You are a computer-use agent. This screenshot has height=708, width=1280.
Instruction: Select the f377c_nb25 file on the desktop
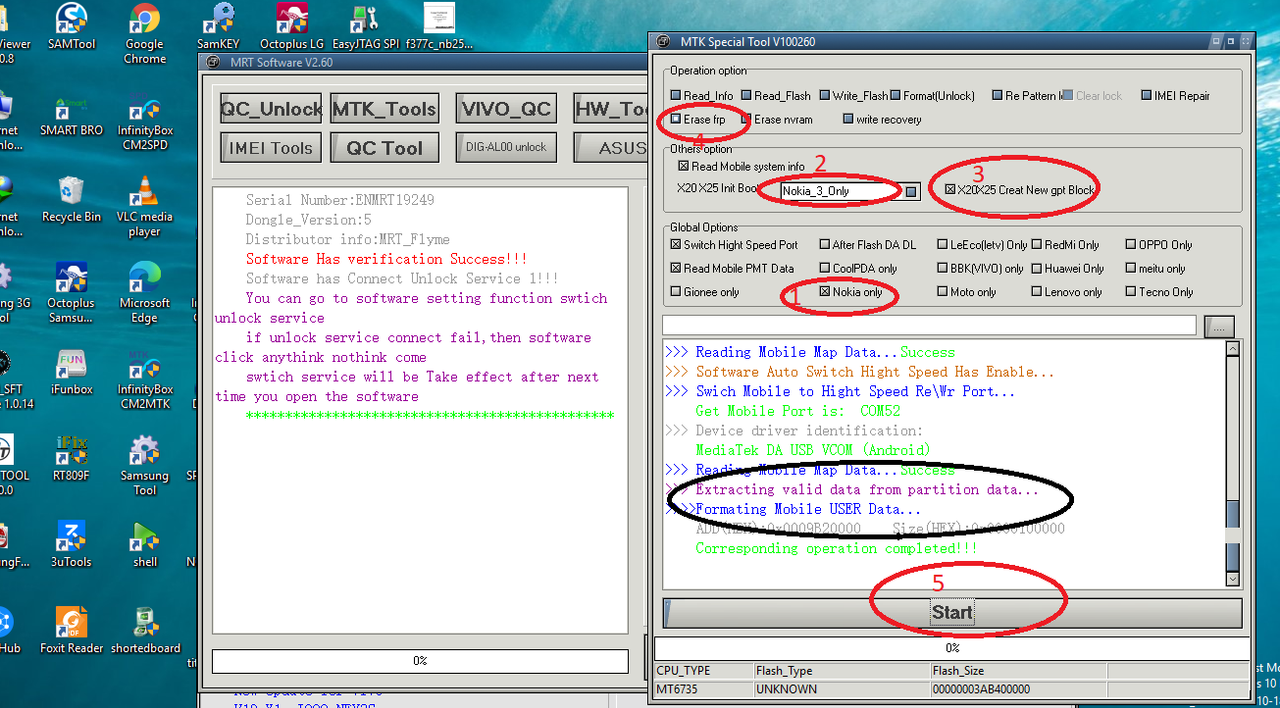pyautogui.click(x=438, y=27)
